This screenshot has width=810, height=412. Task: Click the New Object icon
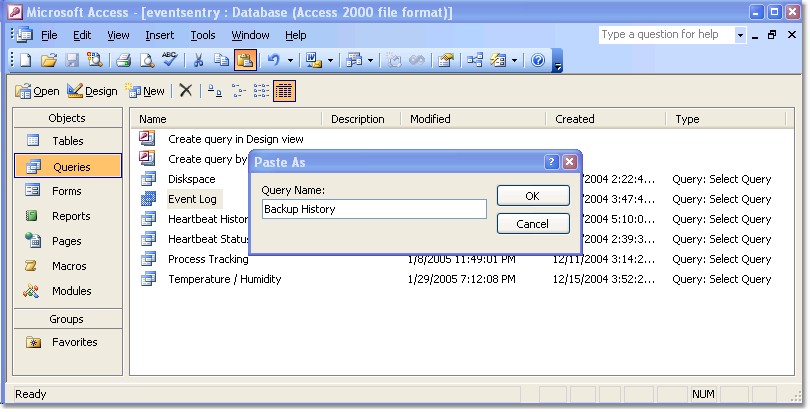[x=498, y=60]
